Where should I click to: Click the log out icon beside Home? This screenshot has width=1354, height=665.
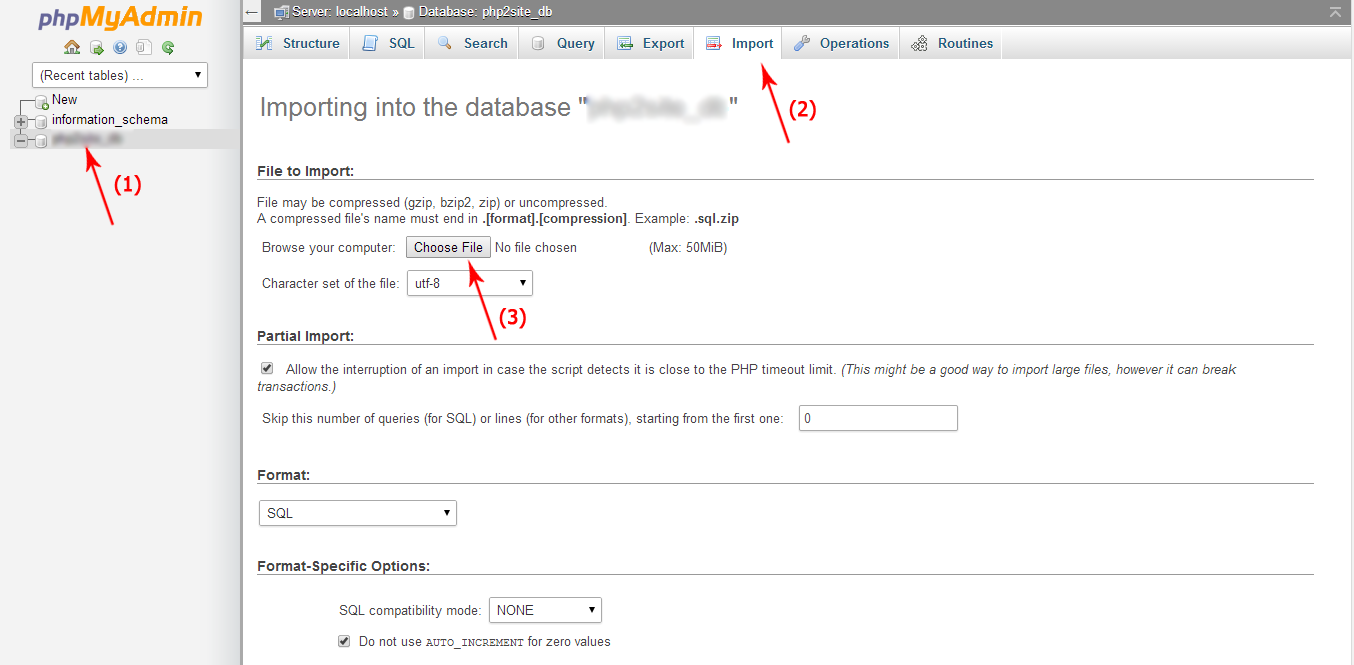(x=96, y=47)
